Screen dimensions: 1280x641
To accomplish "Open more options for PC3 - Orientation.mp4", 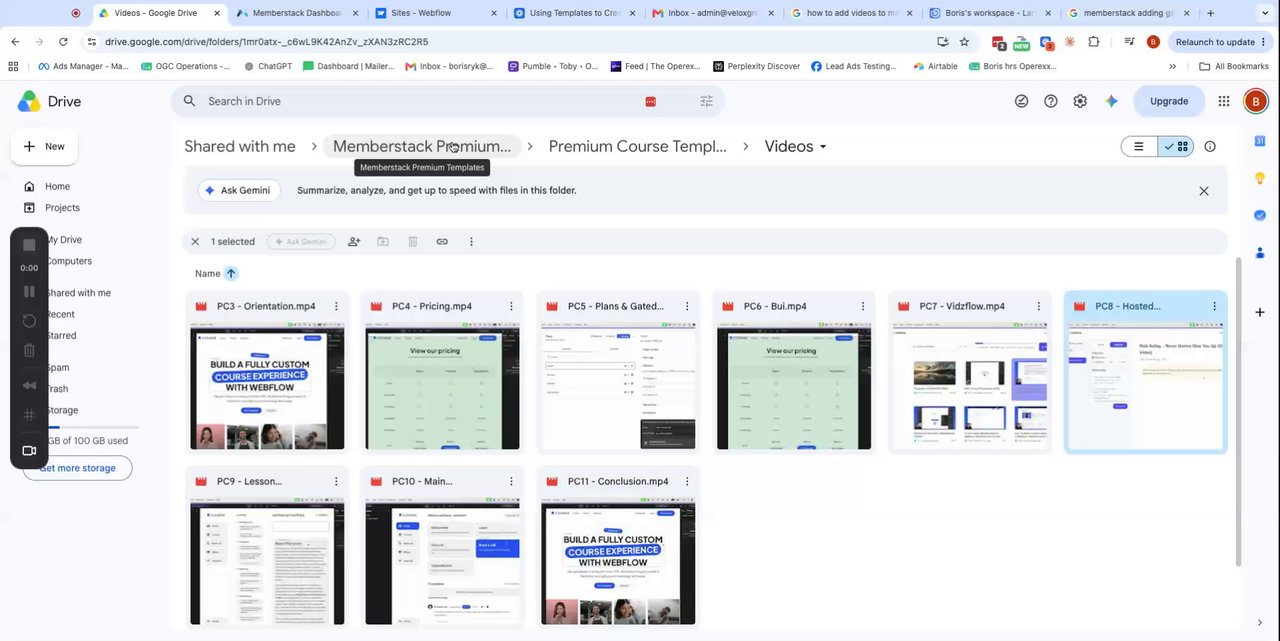I will coord(336,306).
